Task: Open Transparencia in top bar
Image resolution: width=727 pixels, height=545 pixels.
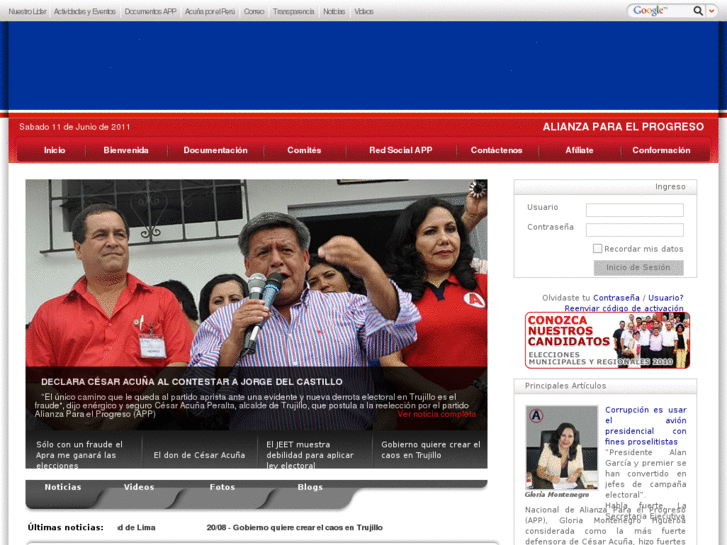Action: pos(293,12)
